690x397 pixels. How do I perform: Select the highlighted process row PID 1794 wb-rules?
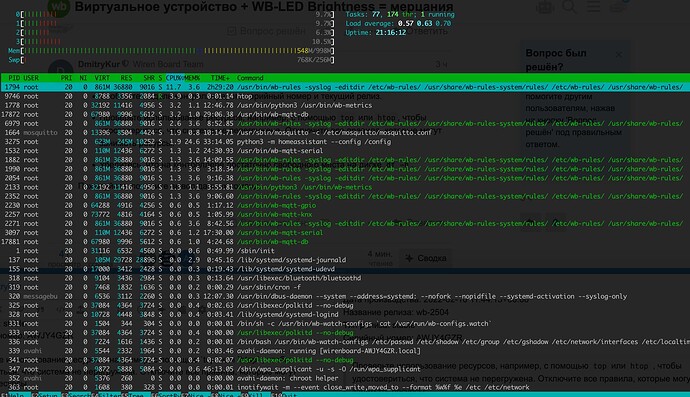(345, 87)
